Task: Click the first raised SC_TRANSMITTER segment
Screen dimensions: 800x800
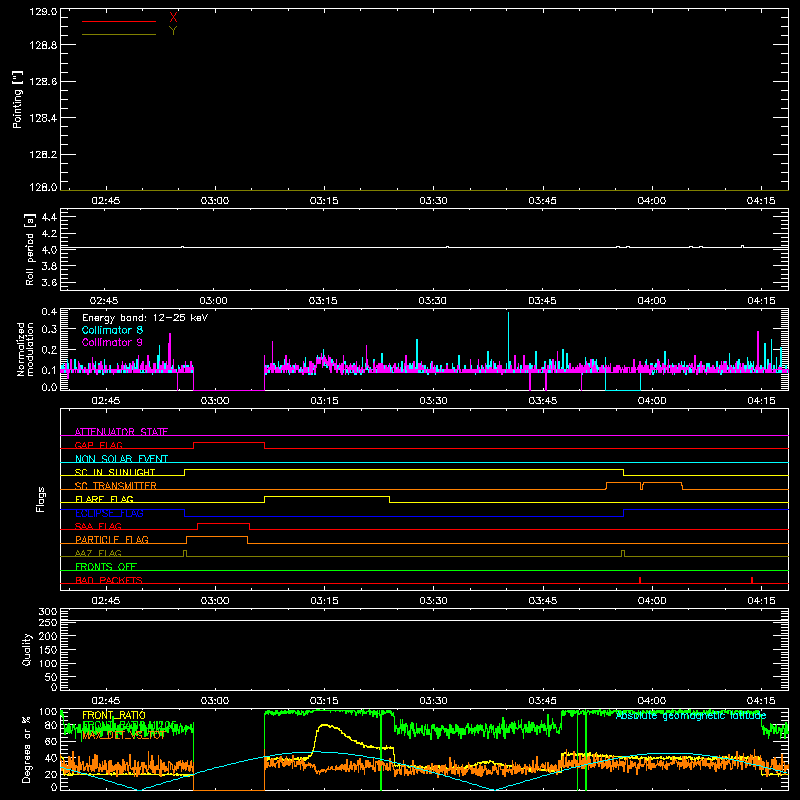Action: click(623, 483)
